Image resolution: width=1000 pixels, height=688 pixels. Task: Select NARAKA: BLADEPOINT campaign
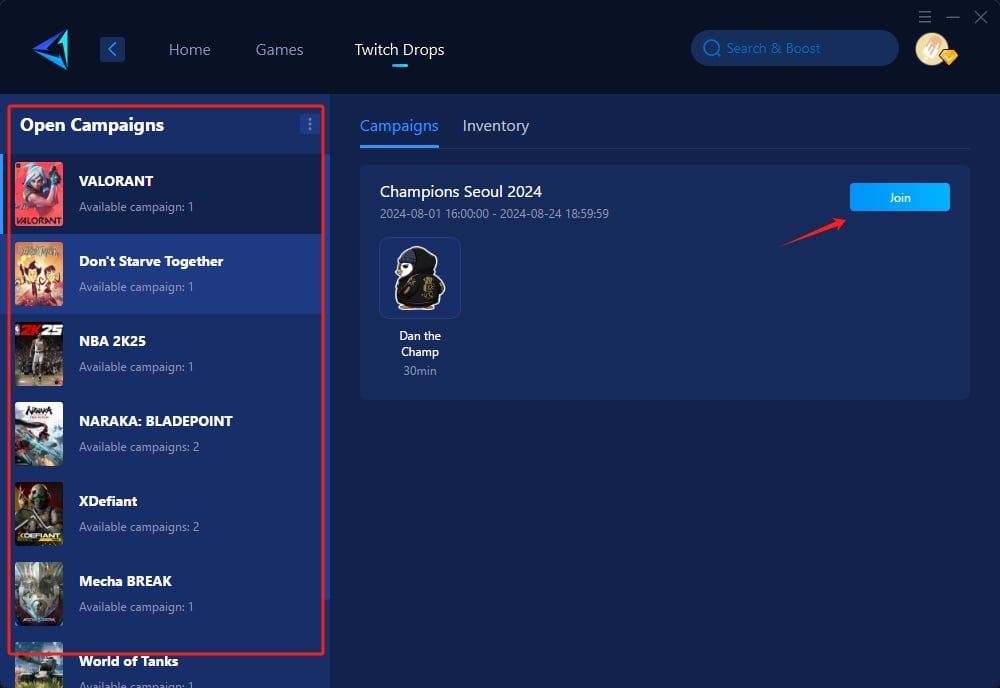161,434
